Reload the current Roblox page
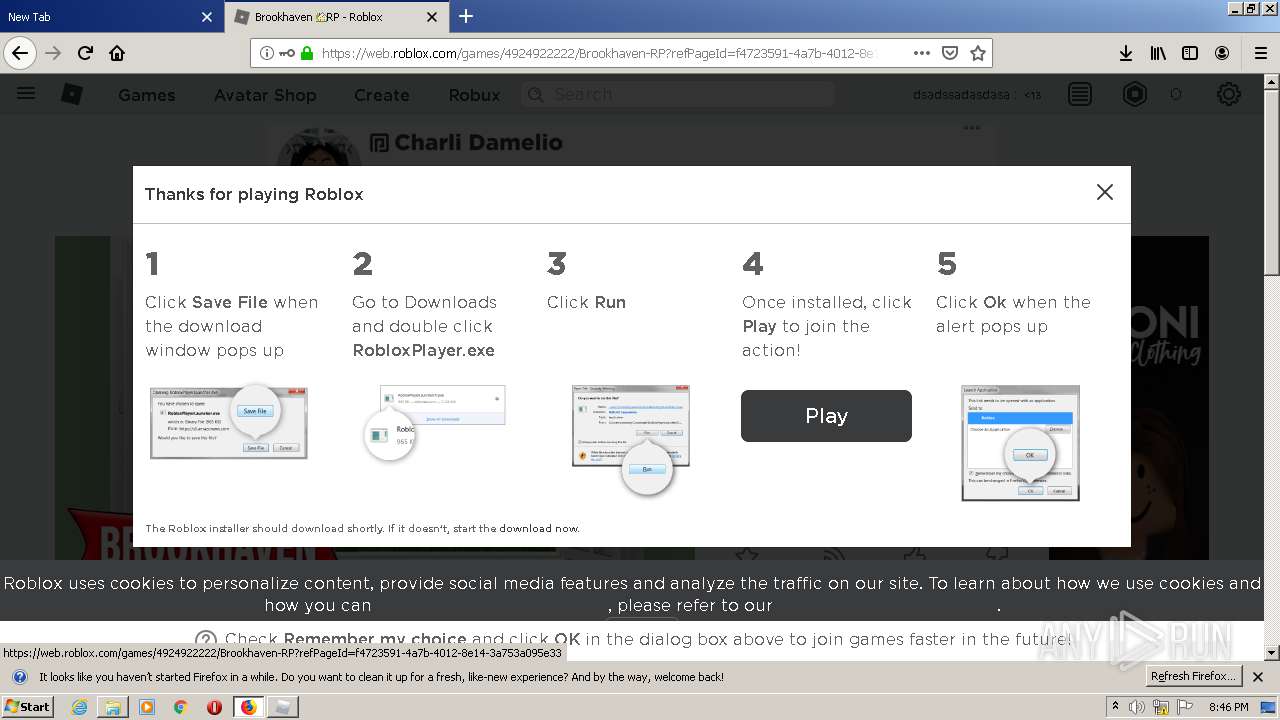 tap(85, 53)
